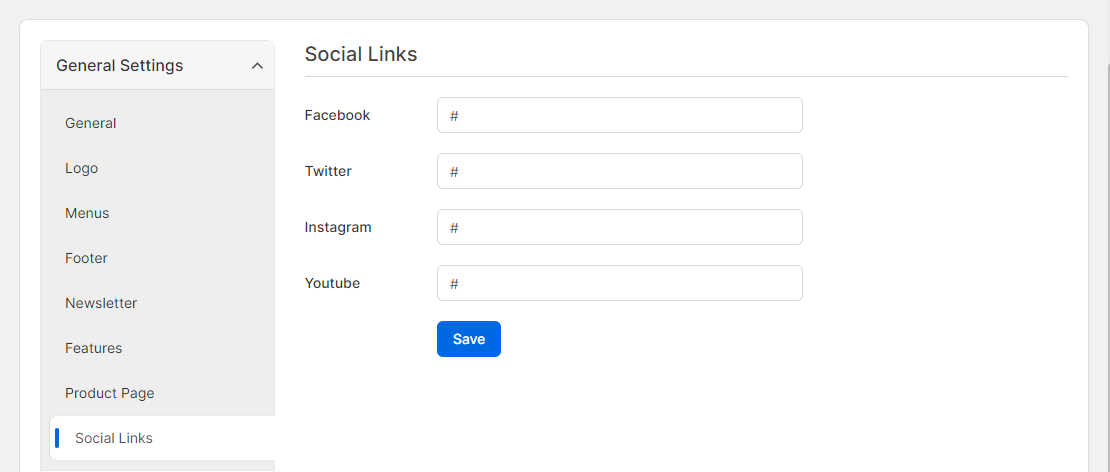Go to the Logo settings section
Screen dimensions: 1110x472
click(81, 168)
